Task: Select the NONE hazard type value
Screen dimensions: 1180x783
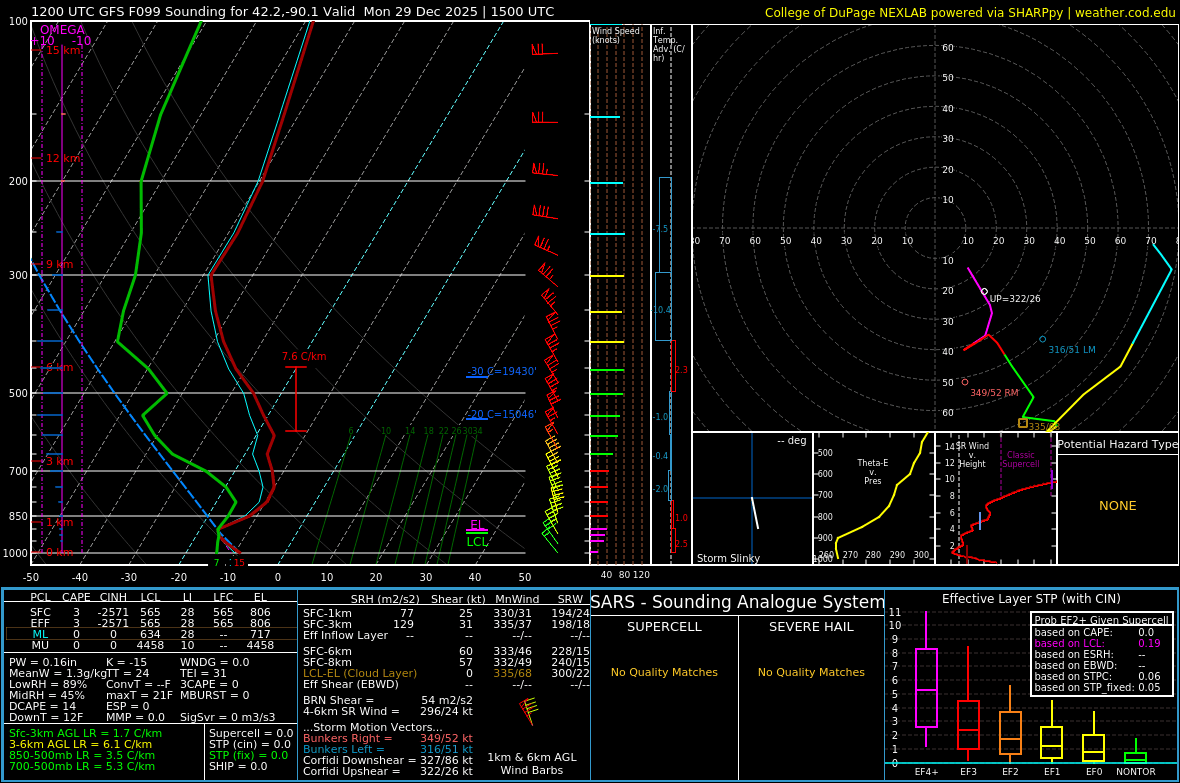Action: click(x=1118, y=506)
